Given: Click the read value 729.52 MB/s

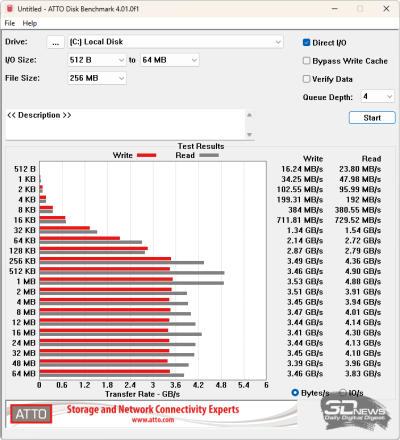Looking at the screenshot, I should (x=358, y=220).
